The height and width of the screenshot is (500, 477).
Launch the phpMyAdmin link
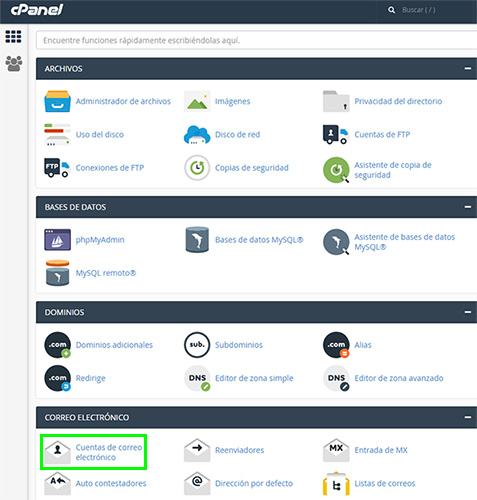click(x=100, y=240)
